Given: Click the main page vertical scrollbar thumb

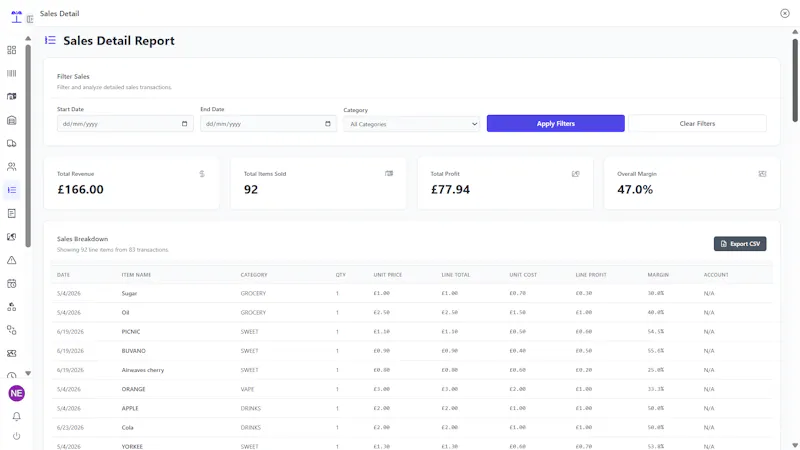Looking at the screenshot, I should pyautogui.click(x=795, y=81).
